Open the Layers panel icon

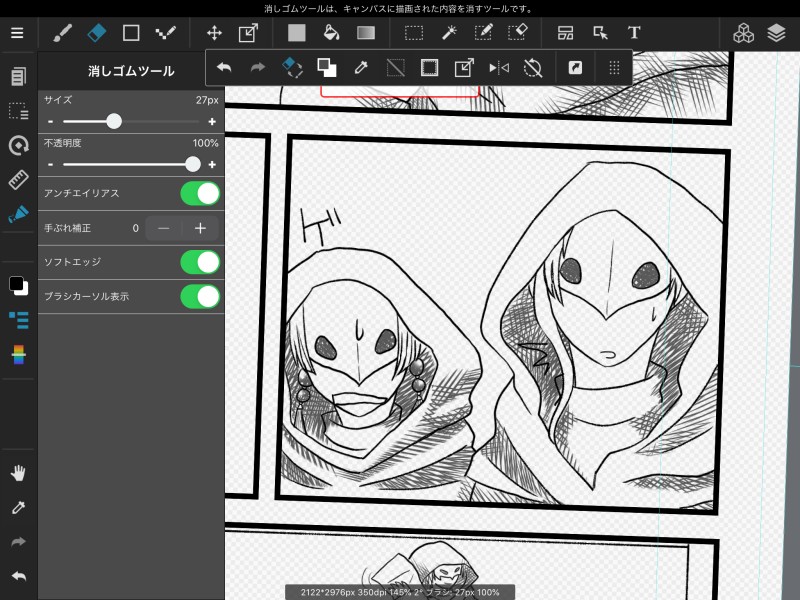tap(777, 33)
